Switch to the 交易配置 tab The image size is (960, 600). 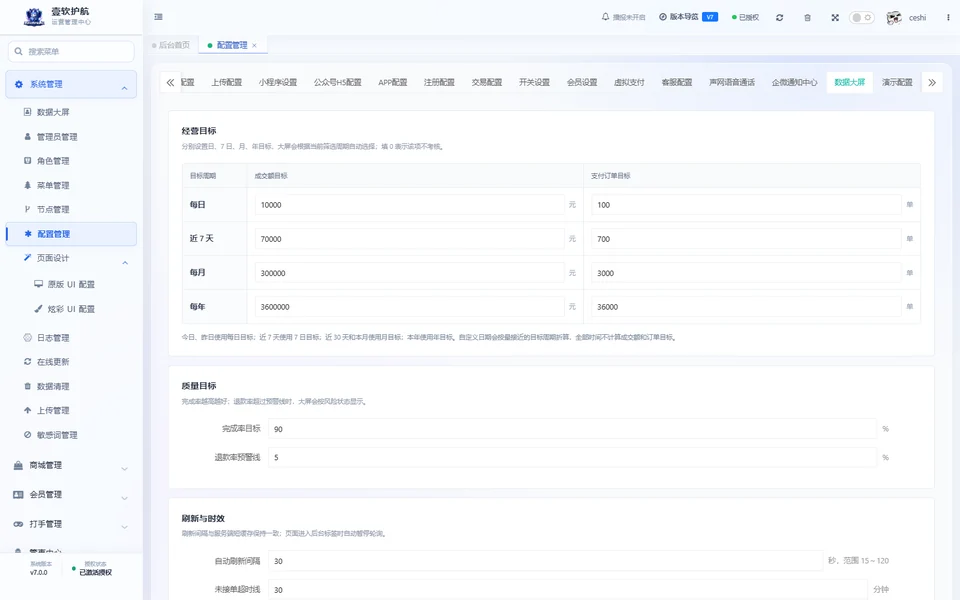pos(487,82)
